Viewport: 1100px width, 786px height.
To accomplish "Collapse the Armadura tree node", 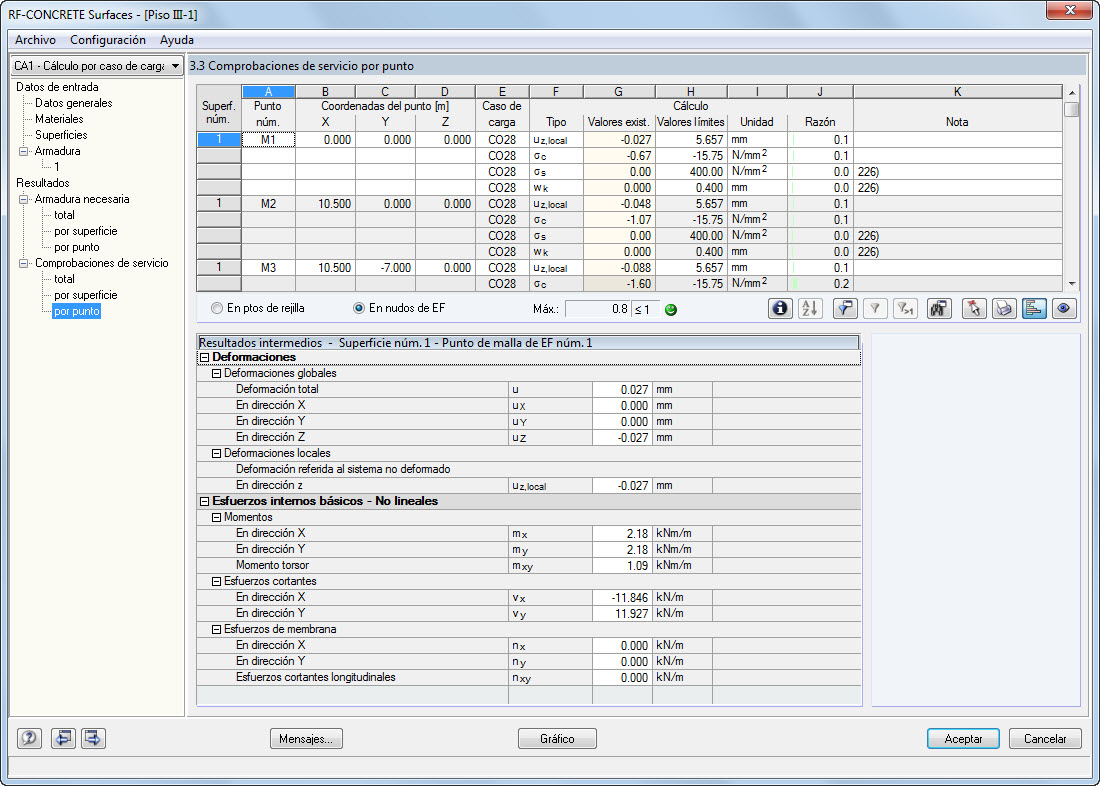I will [25, 151].
